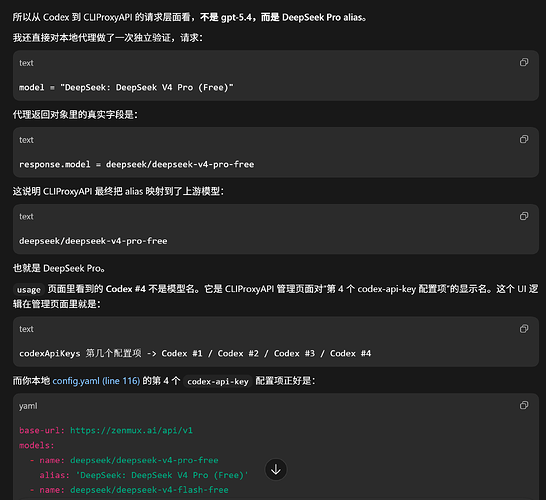Click the response.model = deepseek/deepseek-v4-pro-free line
546x500 pixels.
[136, 164]
